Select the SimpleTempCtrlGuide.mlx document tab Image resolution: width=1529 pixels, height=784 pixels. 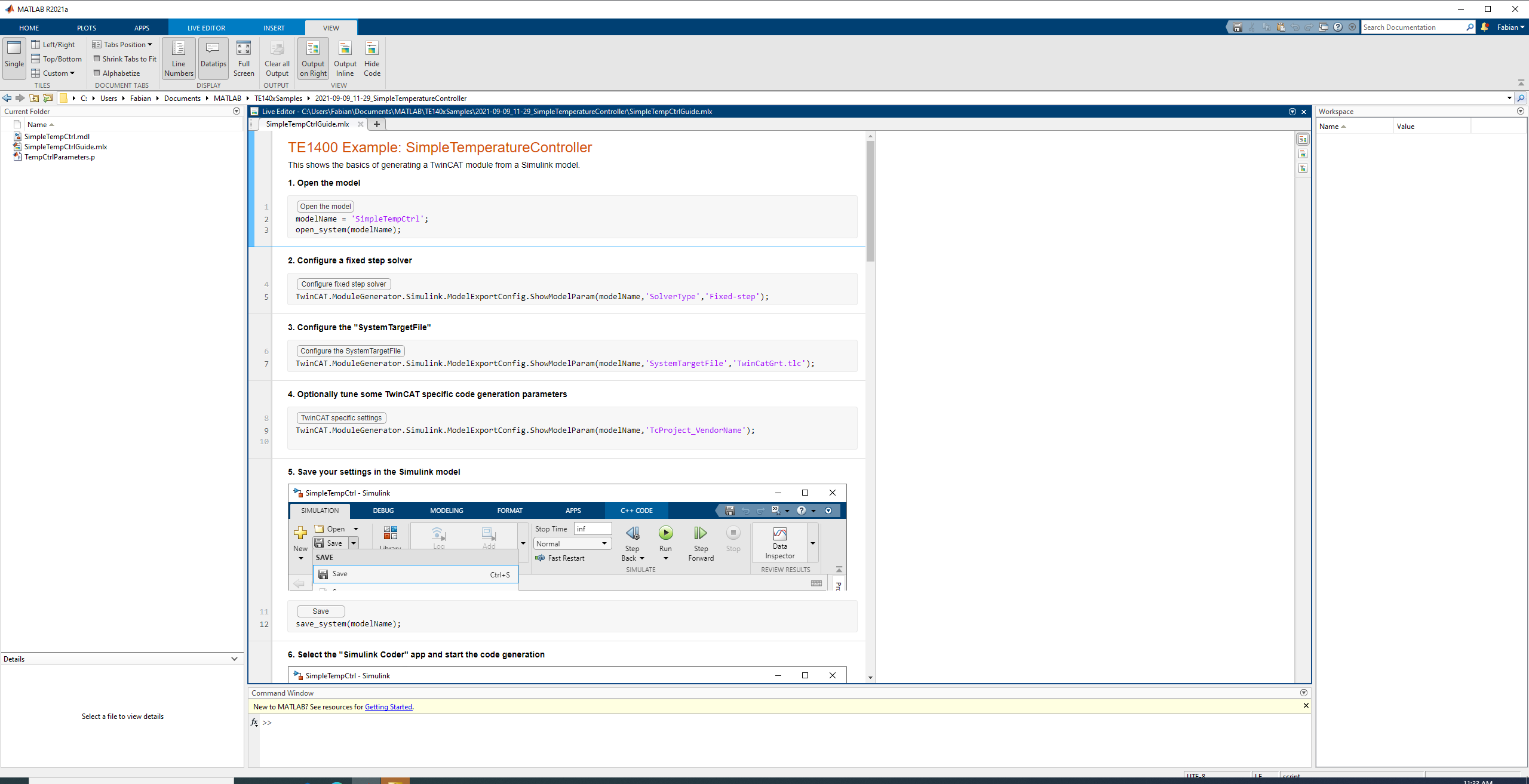tap(308, 124)
